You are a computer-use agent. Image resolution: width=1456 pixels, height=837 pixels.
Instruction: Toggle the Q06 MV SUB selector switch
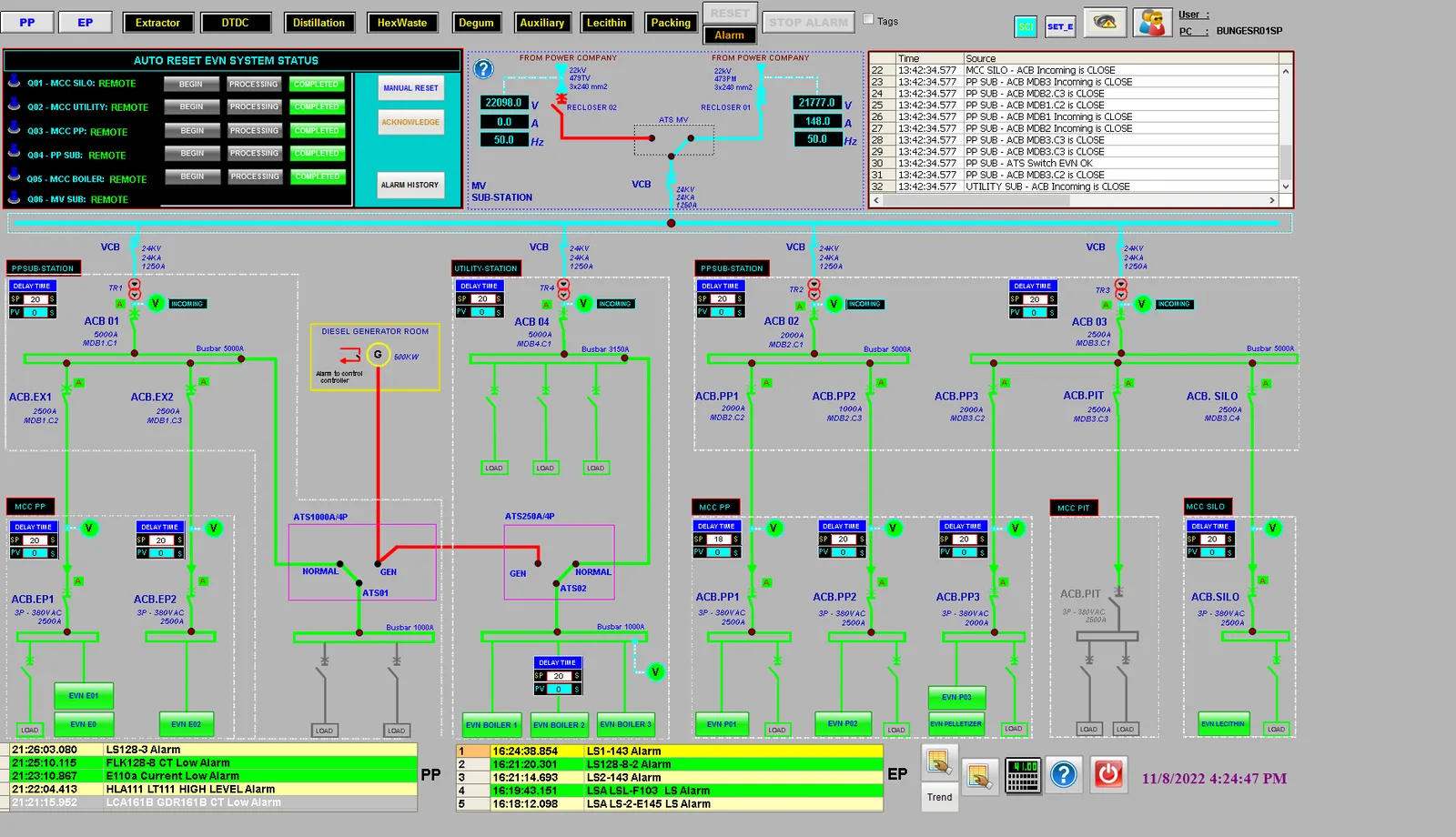pyautogui.click(x=14, y=197)
